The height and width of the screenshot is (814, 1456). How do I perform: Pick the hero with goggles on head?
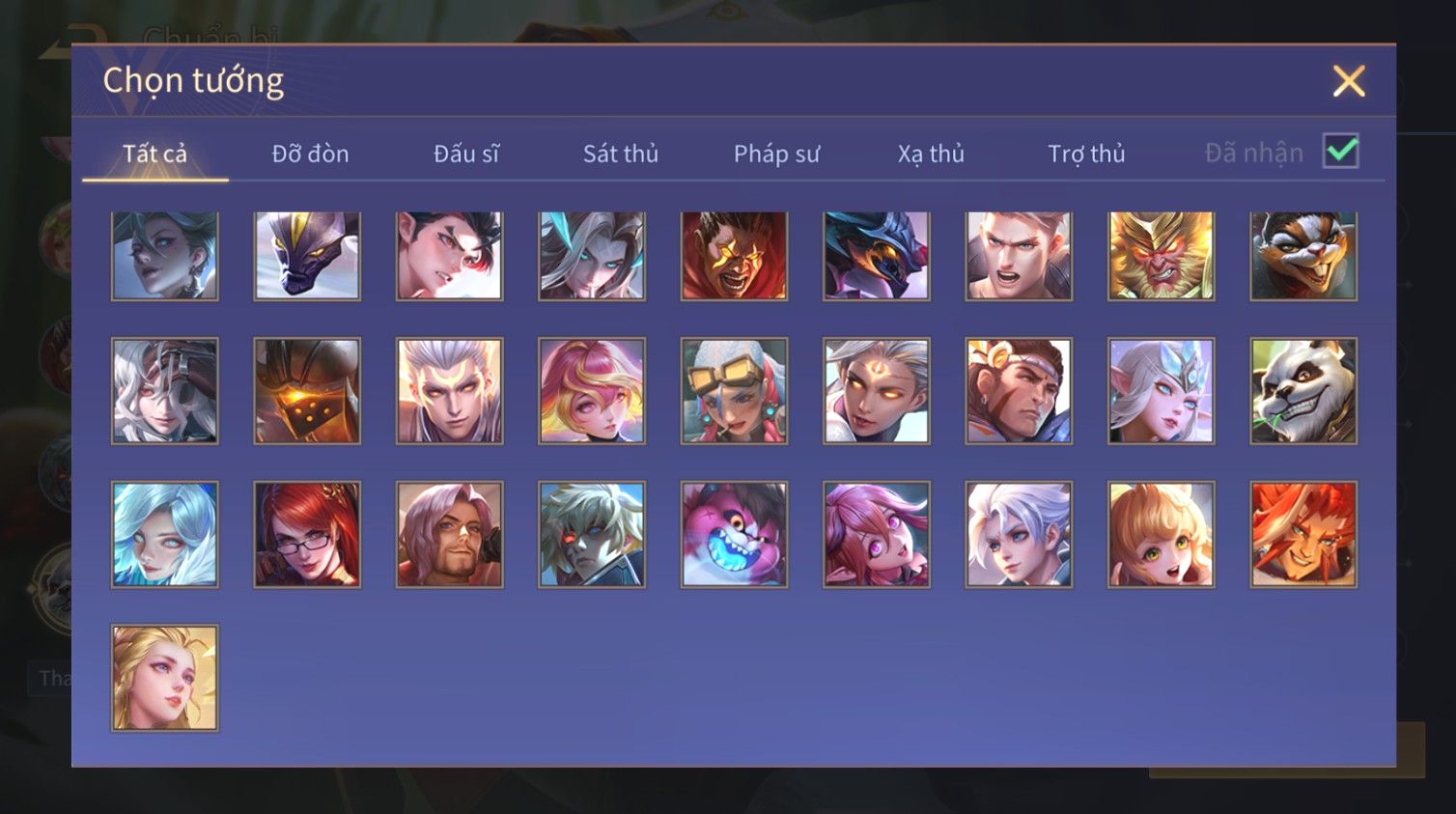(734, 391)
